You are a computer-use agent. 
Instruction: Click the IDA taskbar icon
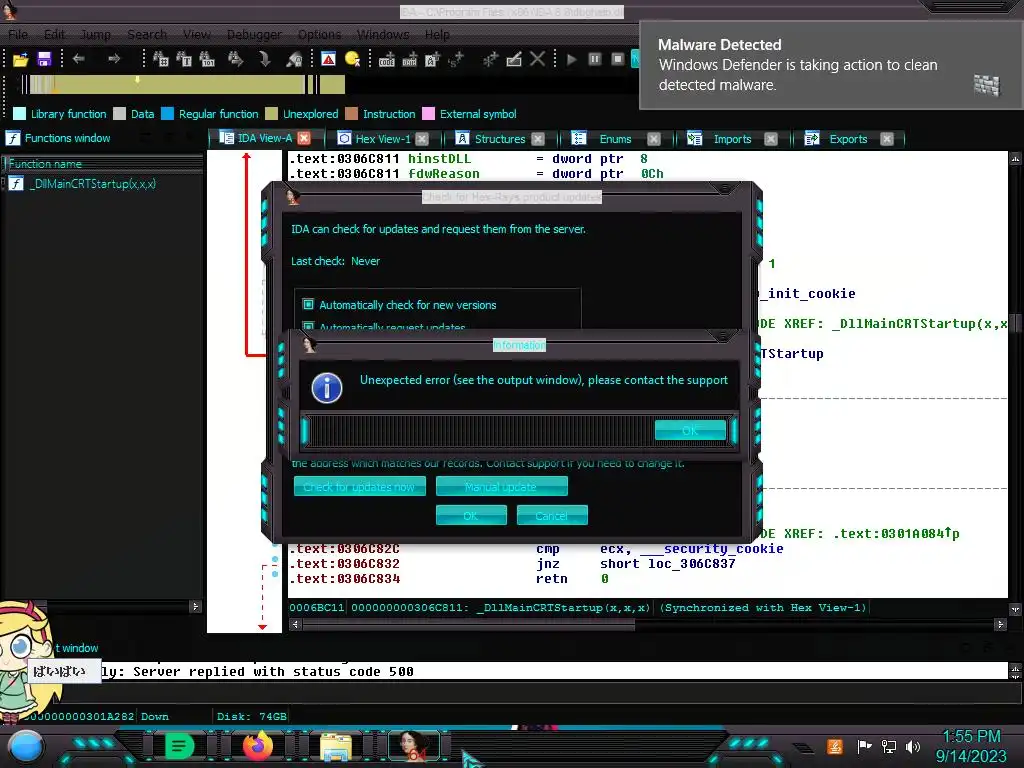(414, 746)
